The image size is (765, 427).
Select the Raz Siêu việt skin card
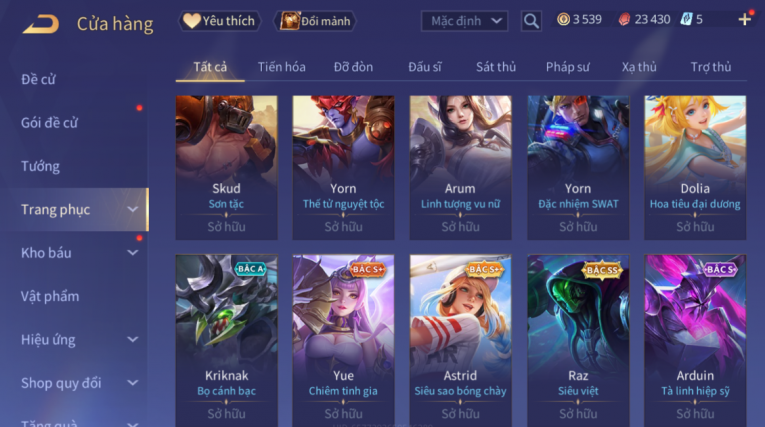tap(578, 340)
